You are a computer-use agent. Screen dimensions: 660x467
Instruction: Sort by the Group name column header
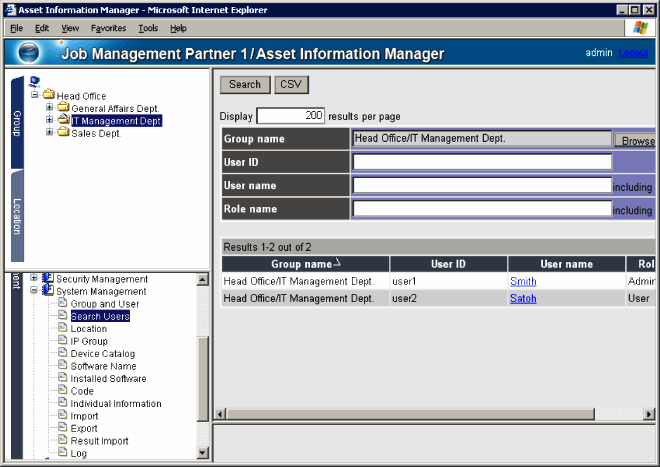tap(304, 264)
